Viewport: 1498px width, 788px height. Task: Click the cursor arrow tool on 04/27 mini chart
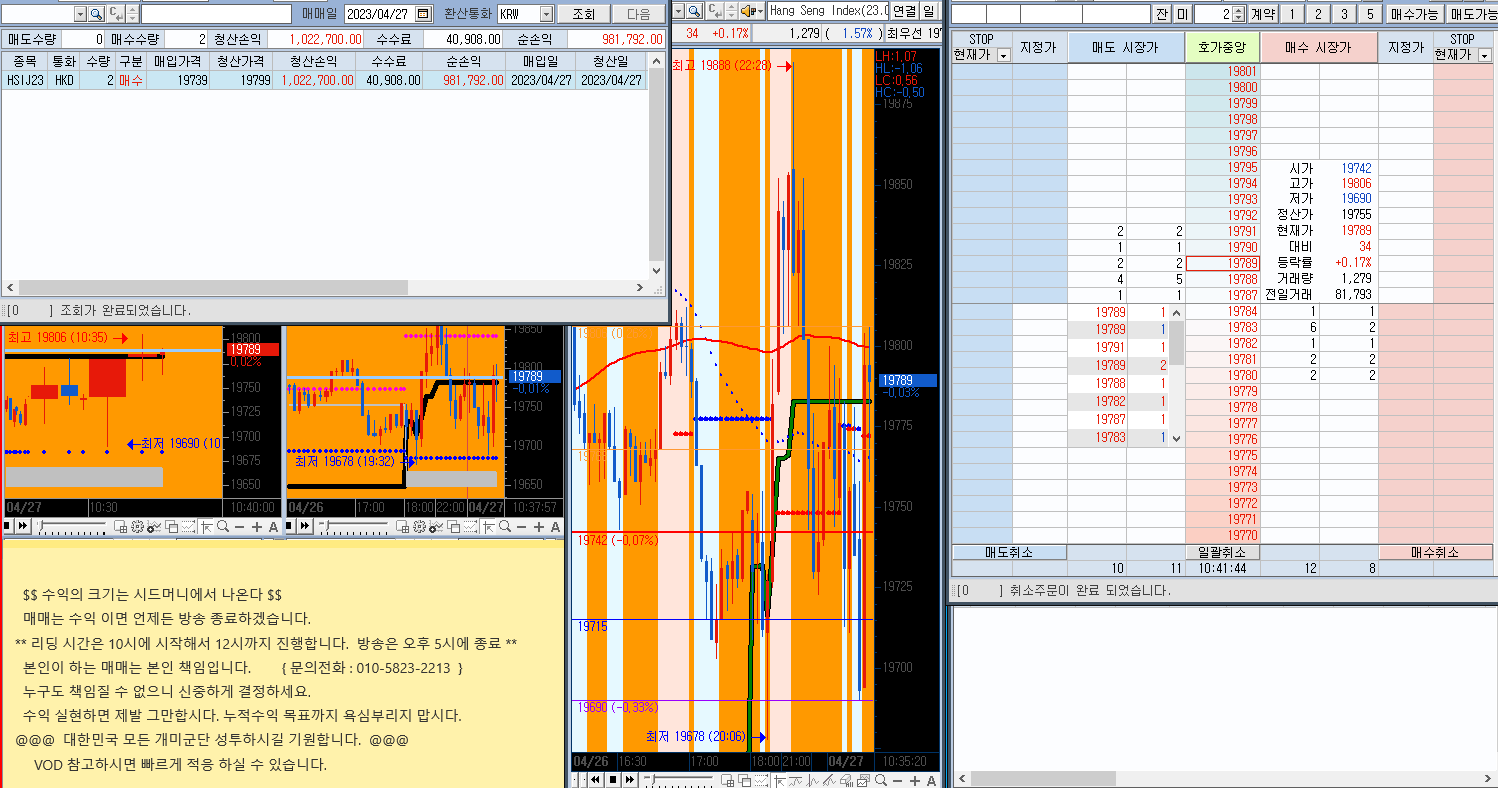click(205, 526)
